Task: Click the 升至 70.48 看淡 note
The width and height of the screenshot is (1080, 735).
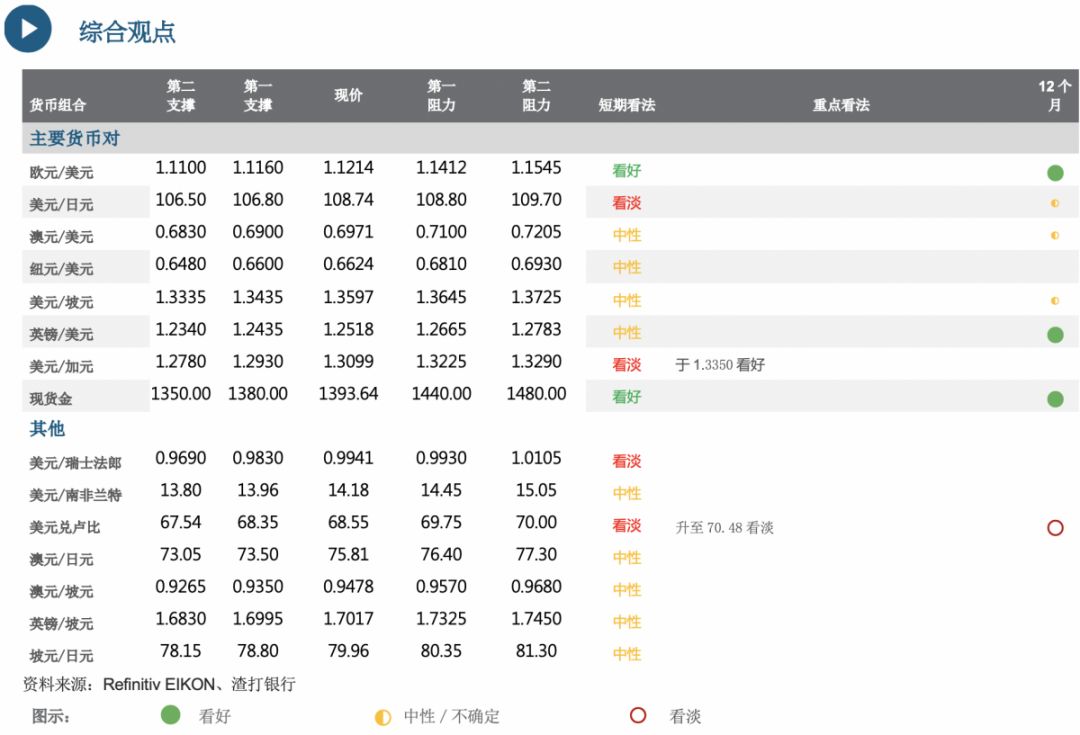Action: (725, 528)
